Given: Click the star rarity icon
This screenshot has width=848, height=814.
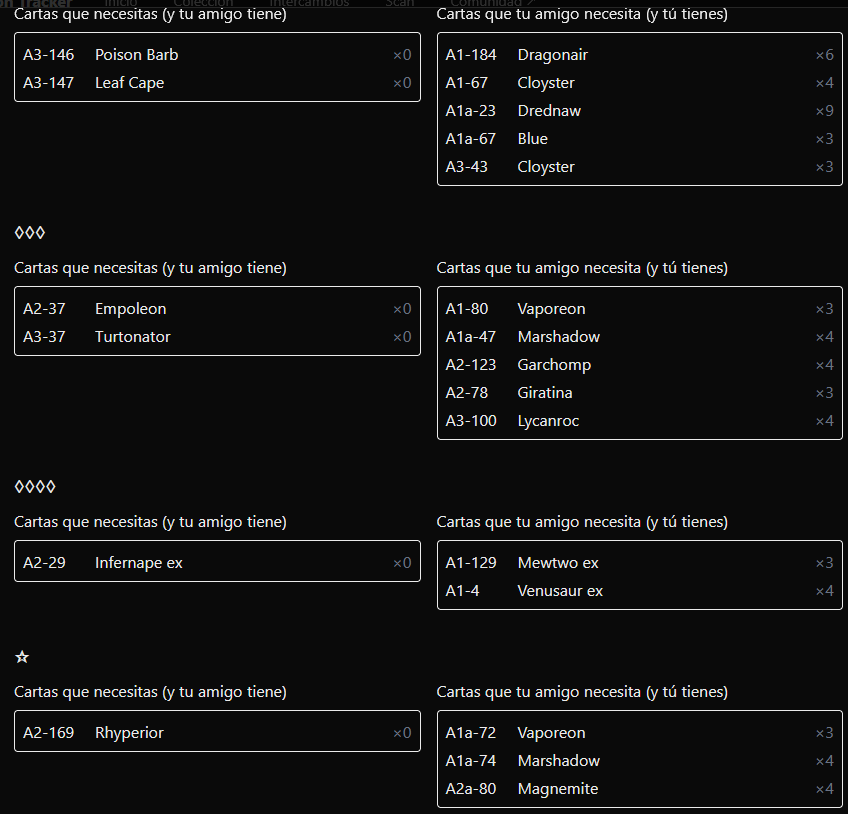Looking at the screenshot, I should click(22, 657).
